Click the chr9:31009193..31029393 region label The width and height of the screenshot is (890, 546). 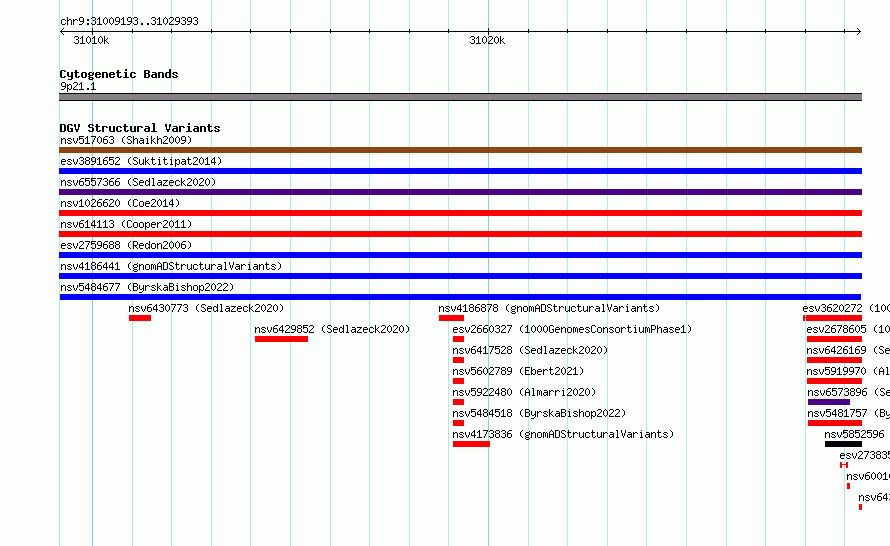click(129, 21)
